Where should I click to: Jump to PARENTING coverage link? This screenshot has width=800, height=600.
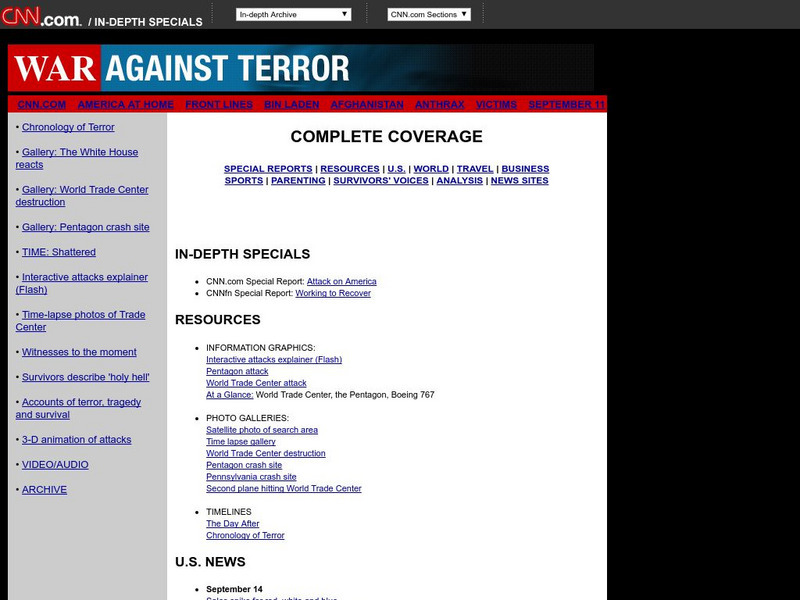coord(298,181)
